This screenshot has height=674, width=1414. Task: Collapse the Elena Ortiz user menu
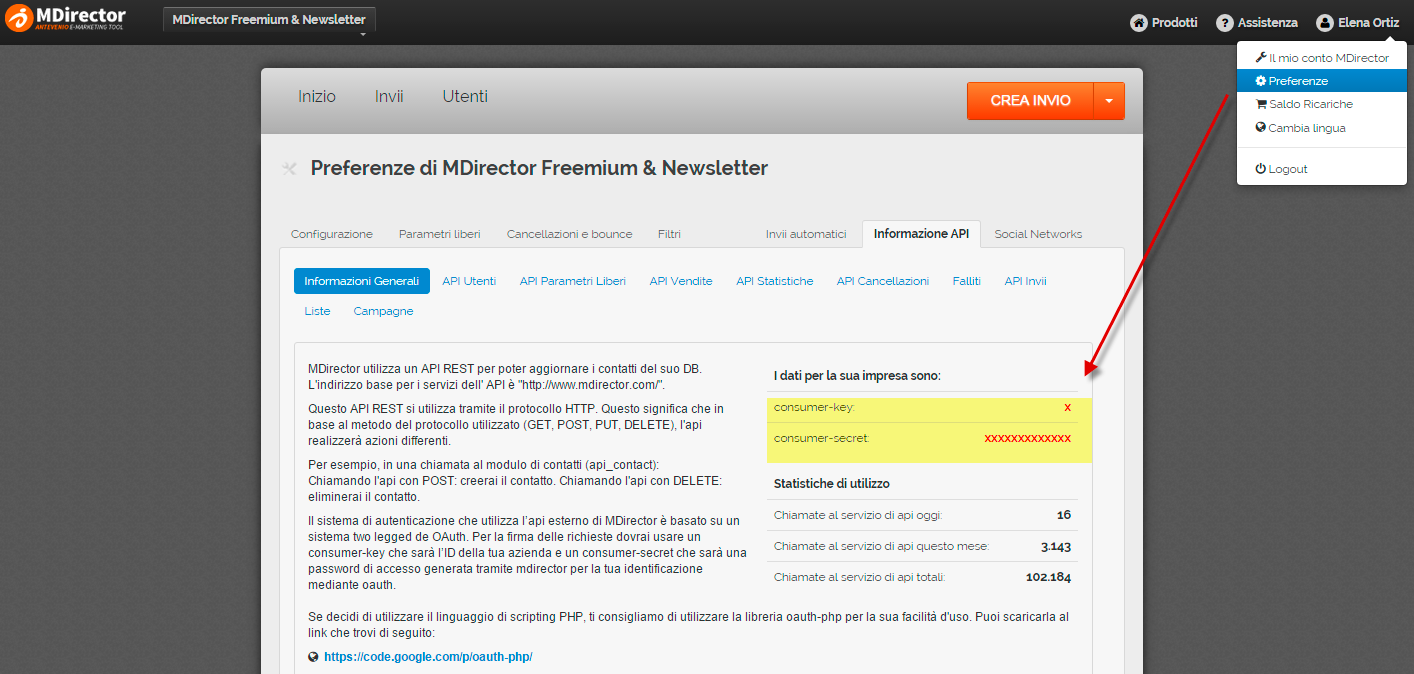click(x=1357, y=22)
